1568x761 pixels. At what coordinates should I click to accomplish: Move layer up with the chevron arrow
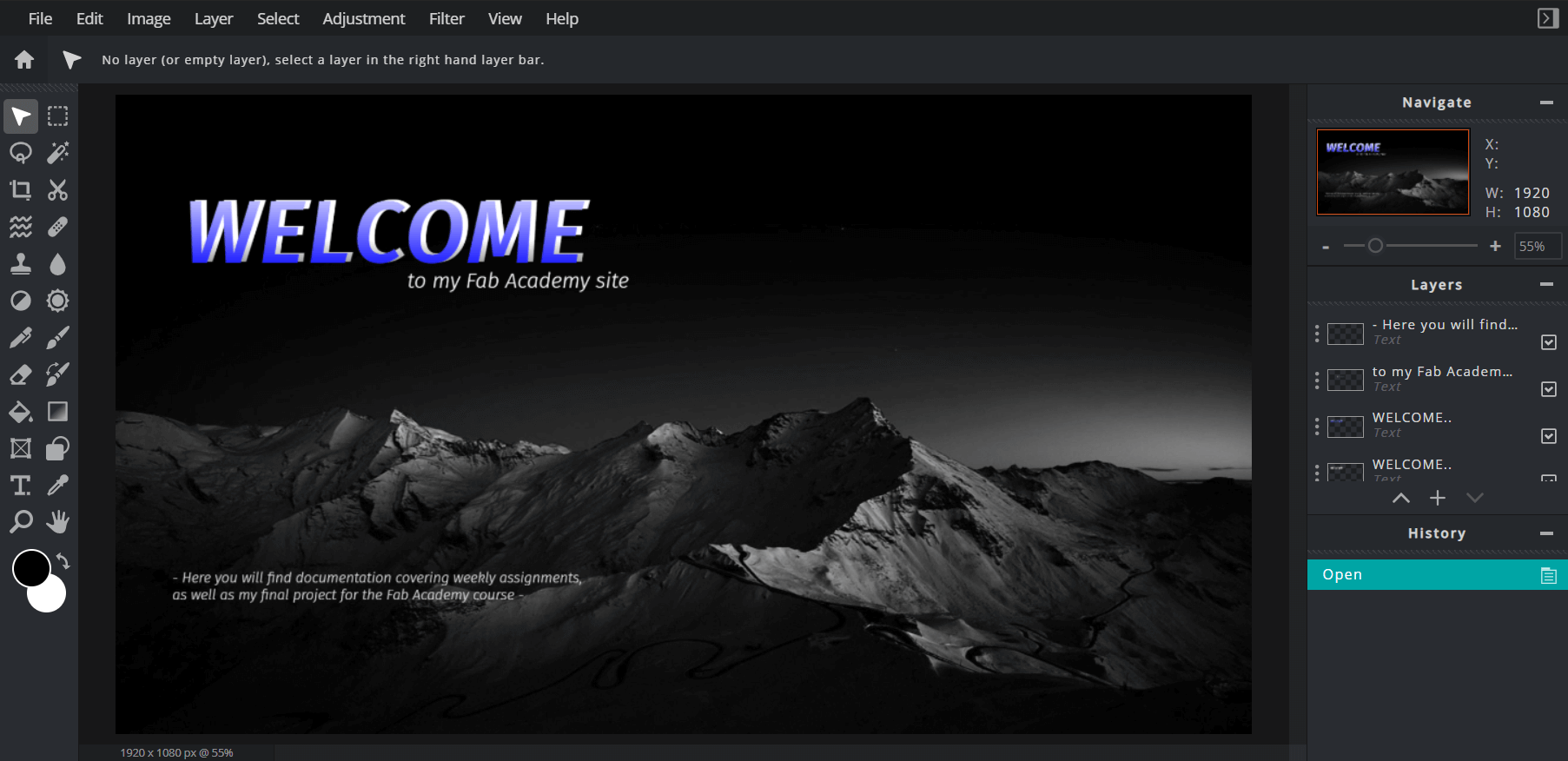coord(1401,498)
